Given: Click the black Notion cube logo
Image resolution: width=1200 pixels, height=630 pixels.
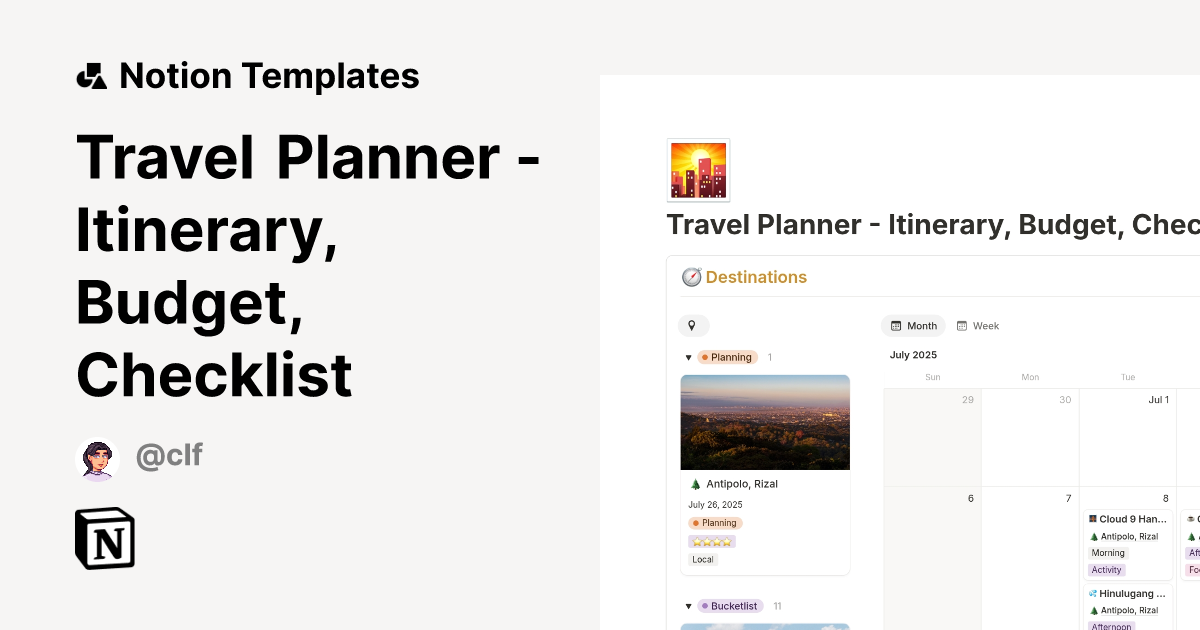Looking at the screenshot, I should [x=105, y=538].
